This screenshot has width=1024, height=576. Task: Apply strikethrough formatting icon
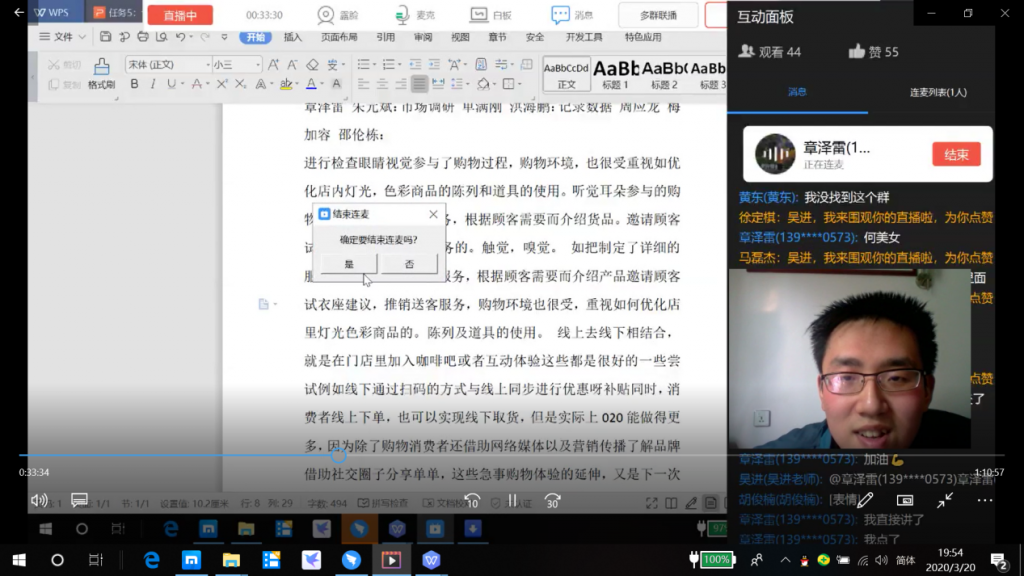(196, 84)
